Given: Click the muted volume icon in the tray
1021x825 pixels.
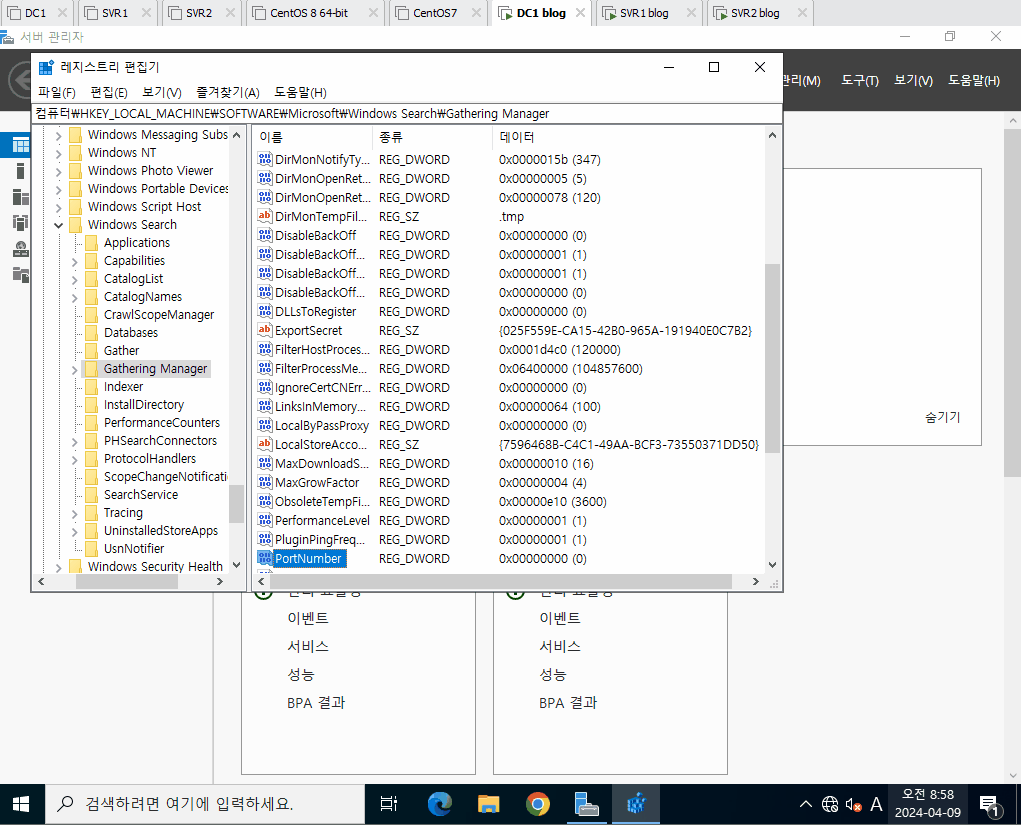Looking at the screenshot, I should pos(854,805).
